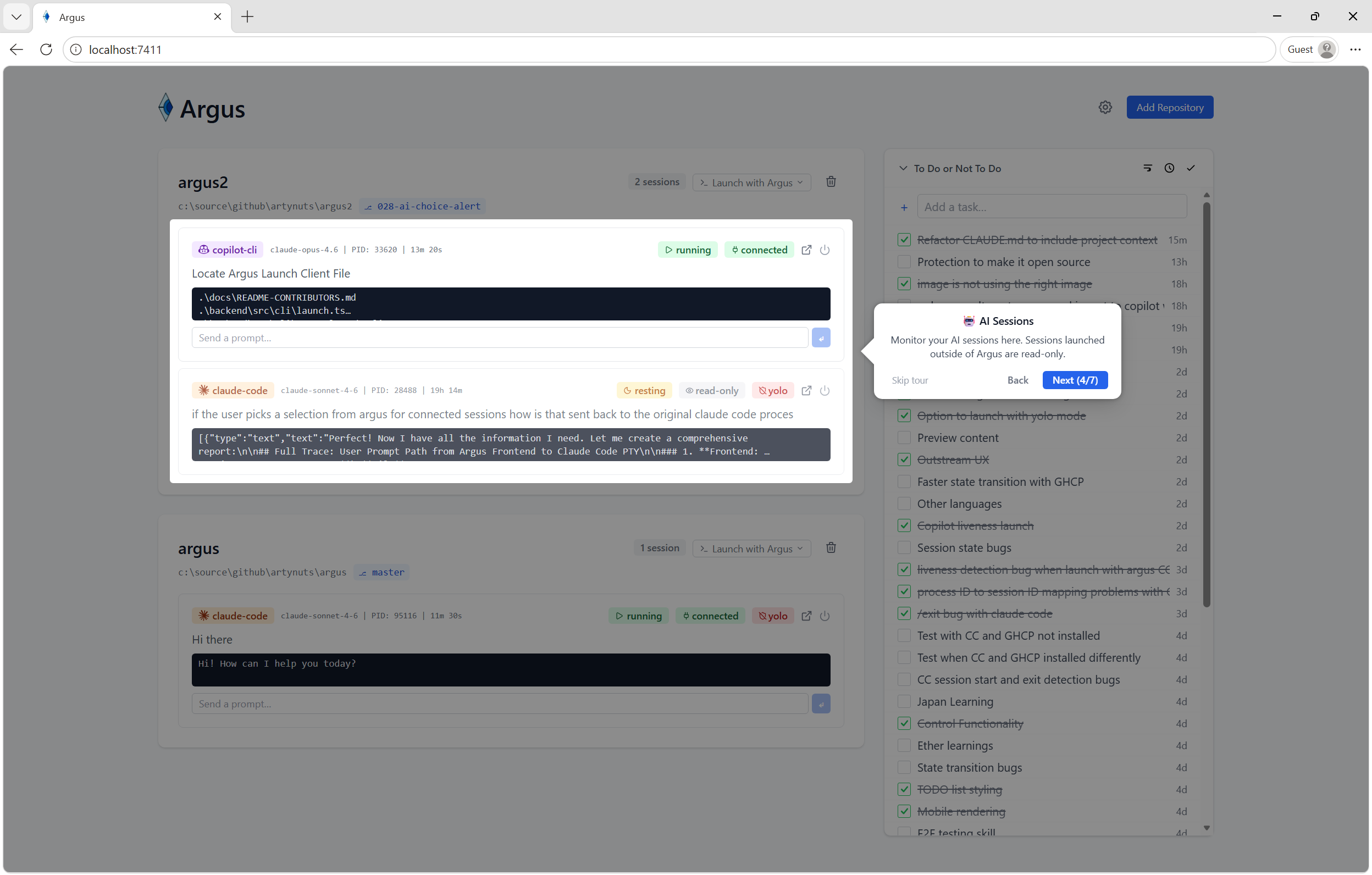The width and height of the screenshot is (1372, 875).
Task: Open the copilot-cli session in external view
Action: pyautogui.click(x=806, y=250)
